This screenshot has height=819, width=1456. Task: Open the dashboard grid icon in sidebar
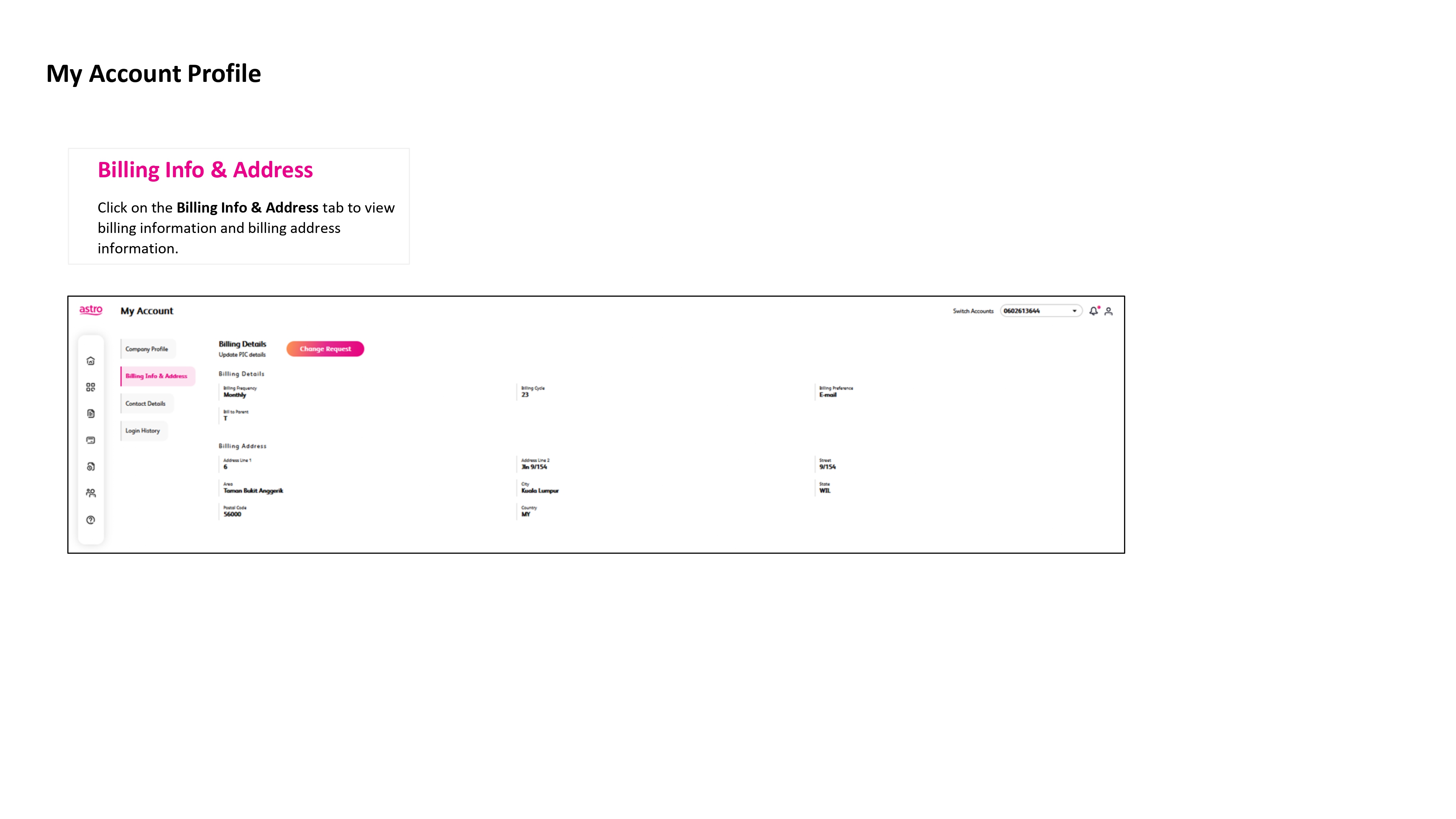click(x=90, y=387)
